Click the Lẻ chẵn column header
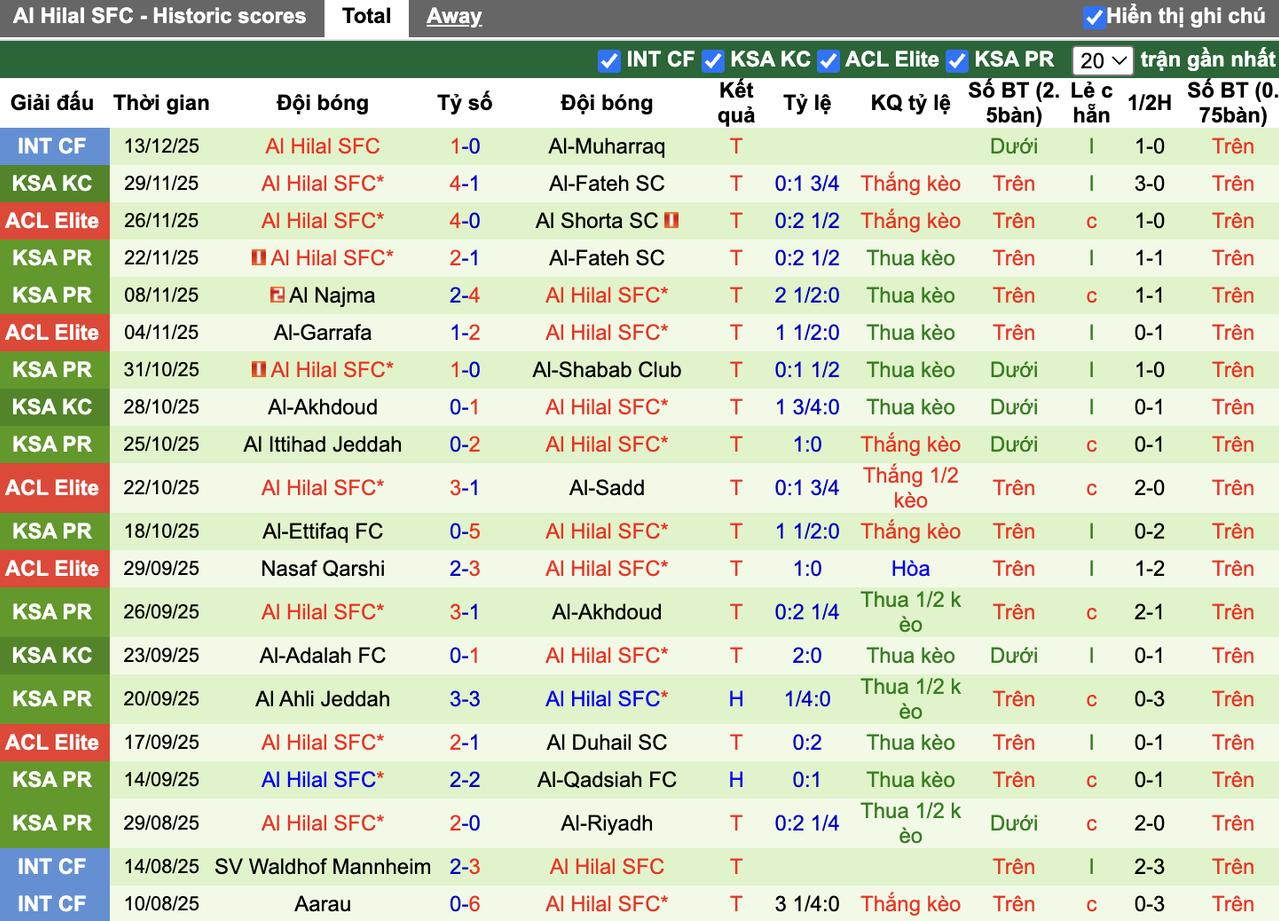1279x921 pixels. tap(1091, 103)
